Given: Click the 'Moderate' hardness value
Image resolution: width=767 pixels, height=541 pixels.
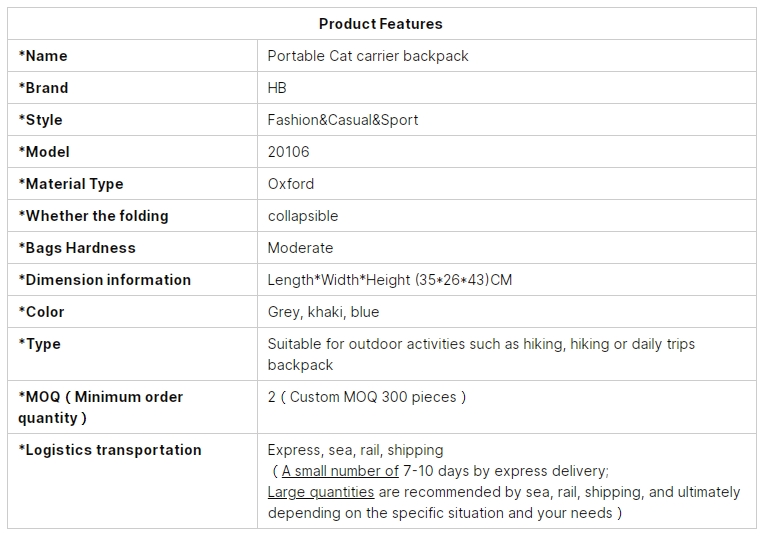Looking at the screenshot, I should 300,248.
